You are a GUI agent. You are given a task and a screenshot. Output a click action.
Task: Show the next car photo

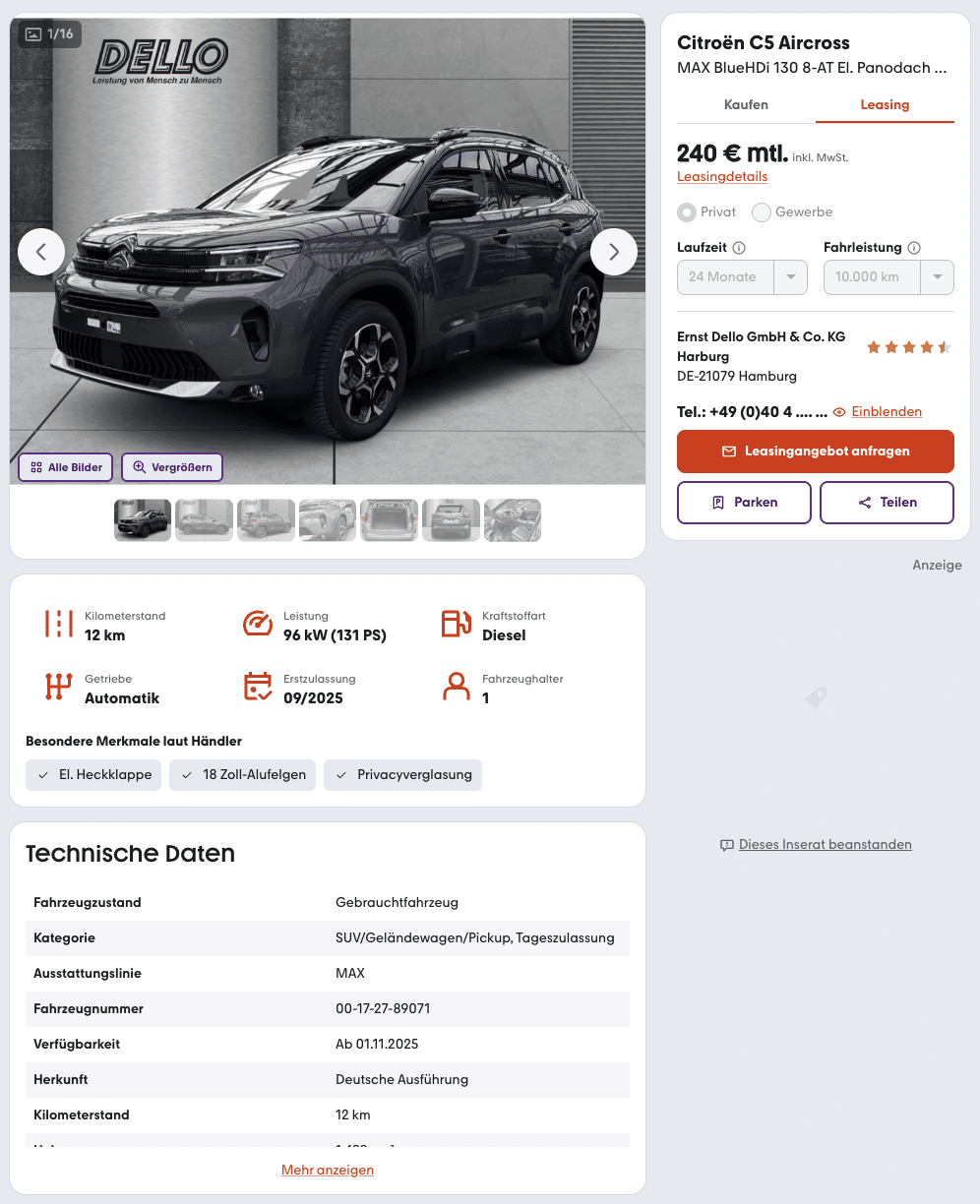[x=614, y=252]
